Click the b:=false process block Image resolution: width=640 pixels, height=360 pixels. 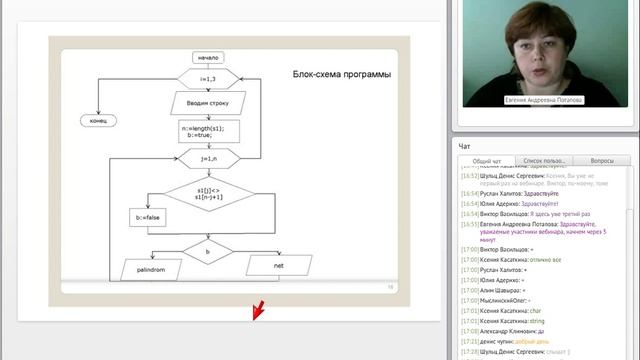148,218
